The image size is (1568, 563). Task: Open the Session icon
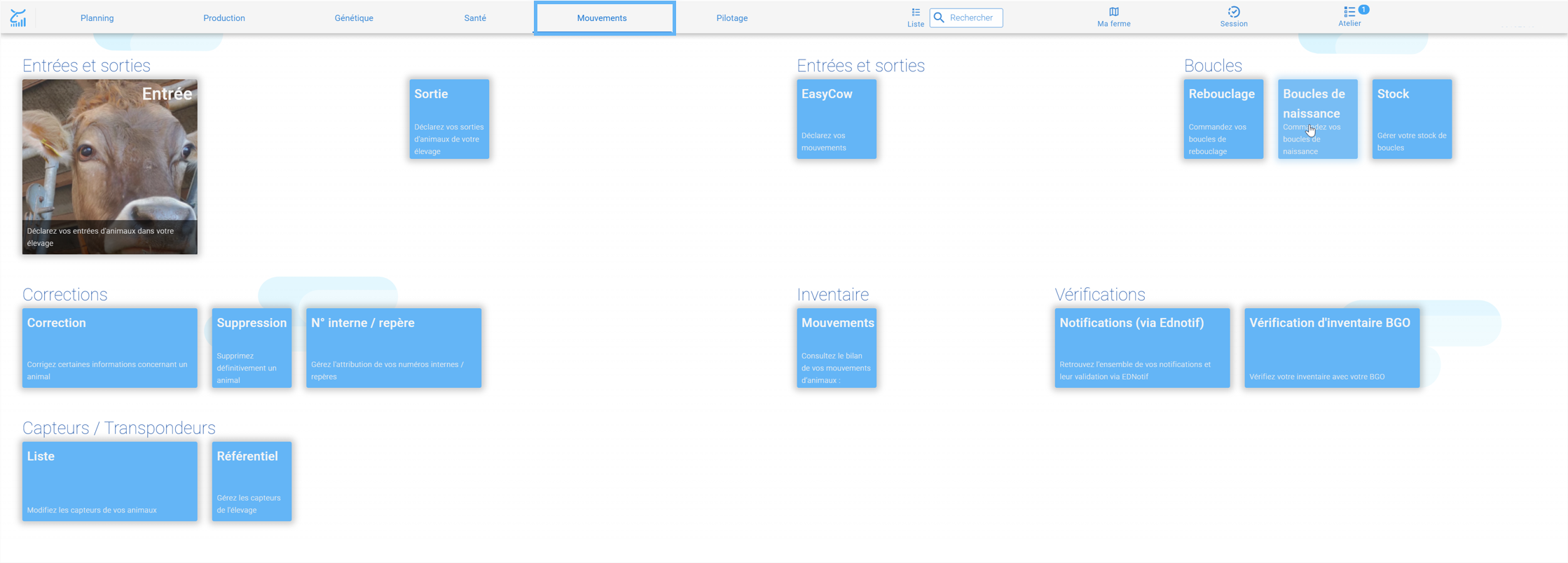point(1234,12)
